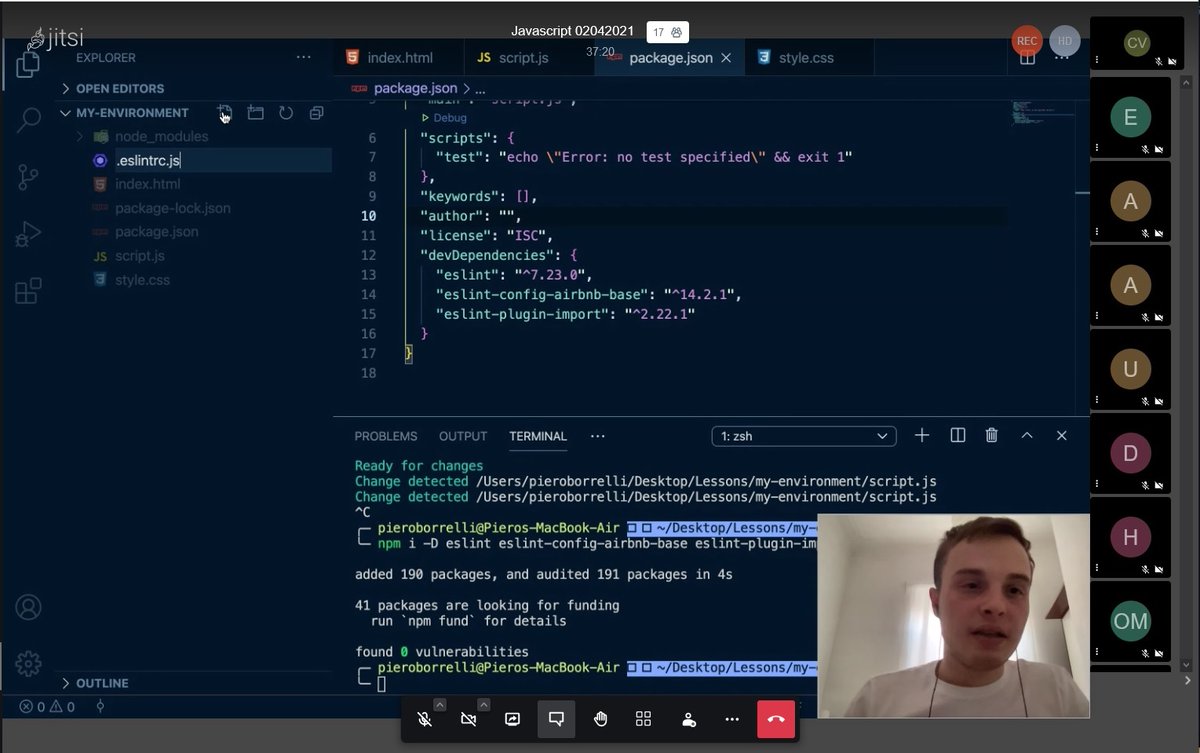The height and width of the screenshot is (753, 1200).
Task: Maximize the terminal panel with chevron up
Action: click(x=1027, y=435)
